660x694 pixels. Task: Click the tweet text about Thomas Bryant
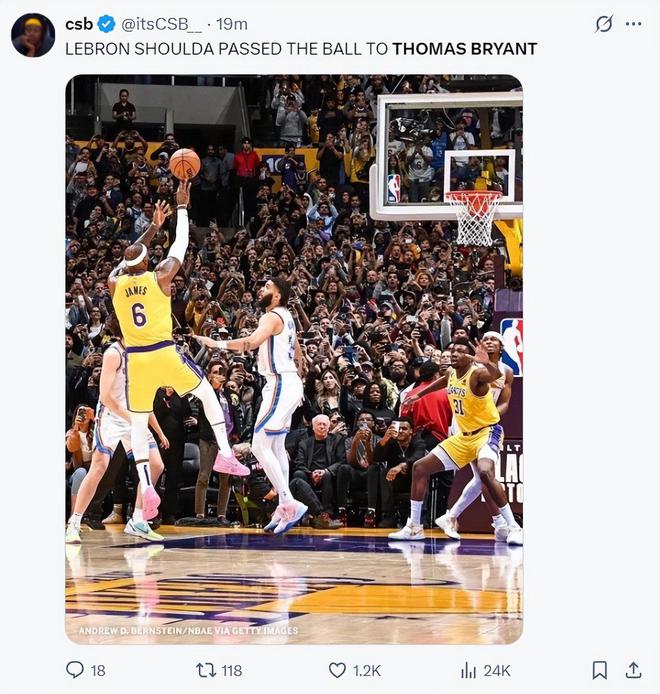click(301, 48)
